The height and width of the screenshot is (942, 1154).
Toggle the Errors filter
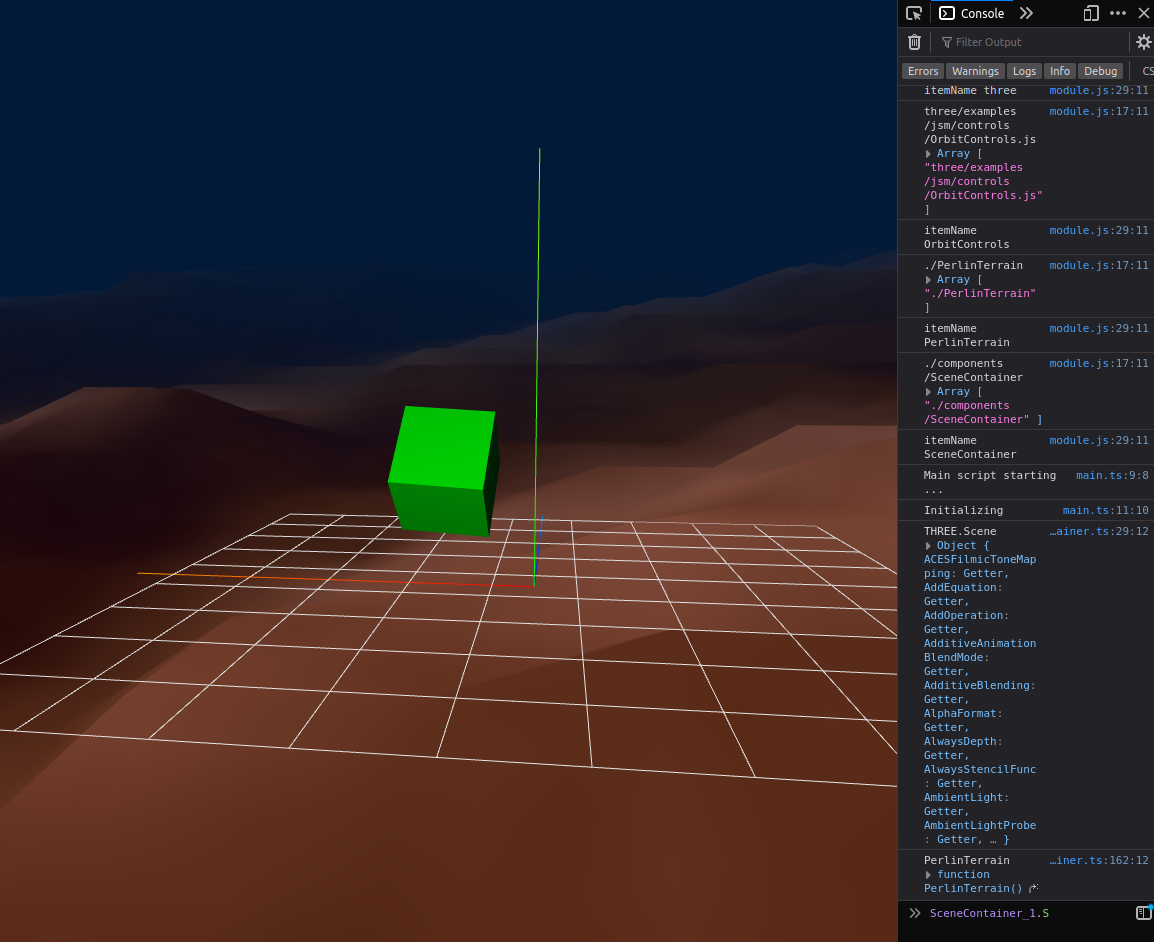923,71
